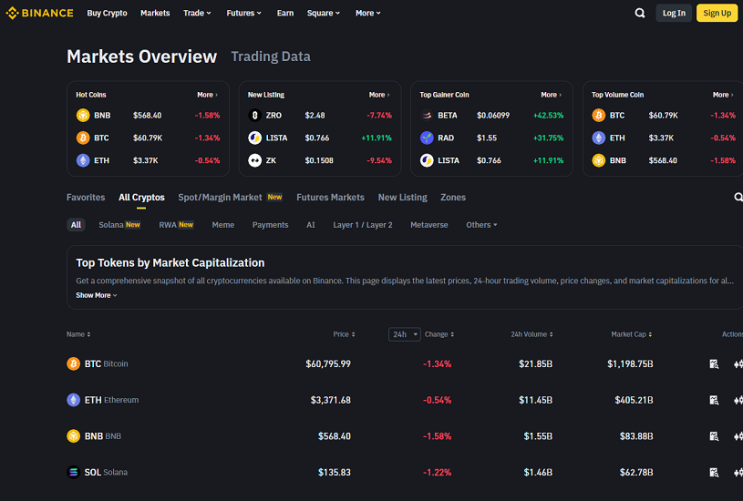Open the crypto list search icon beside Zones

pos(738,197)
